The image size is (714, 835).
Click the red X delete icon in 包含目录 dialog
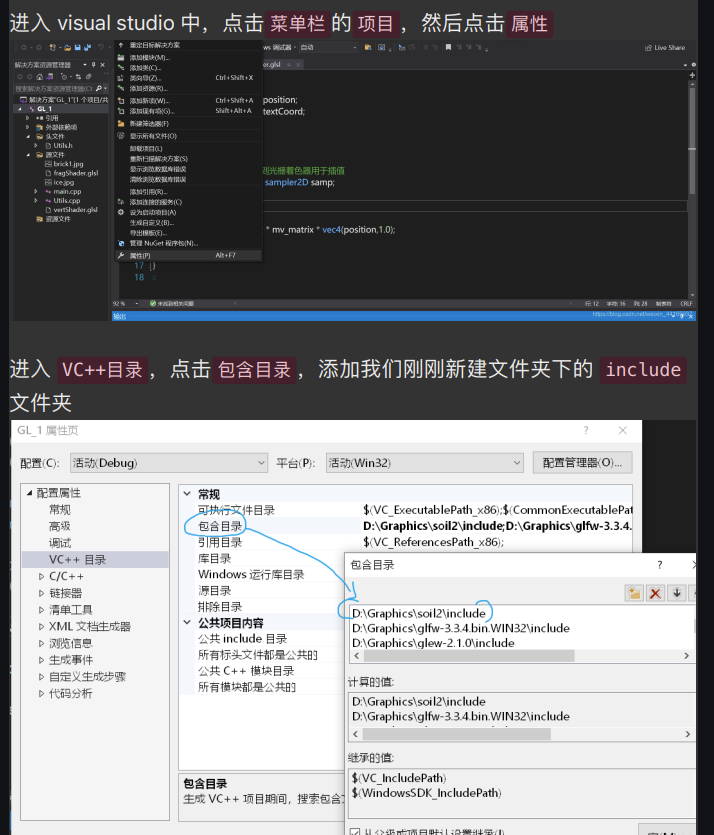tap(655, 593)
